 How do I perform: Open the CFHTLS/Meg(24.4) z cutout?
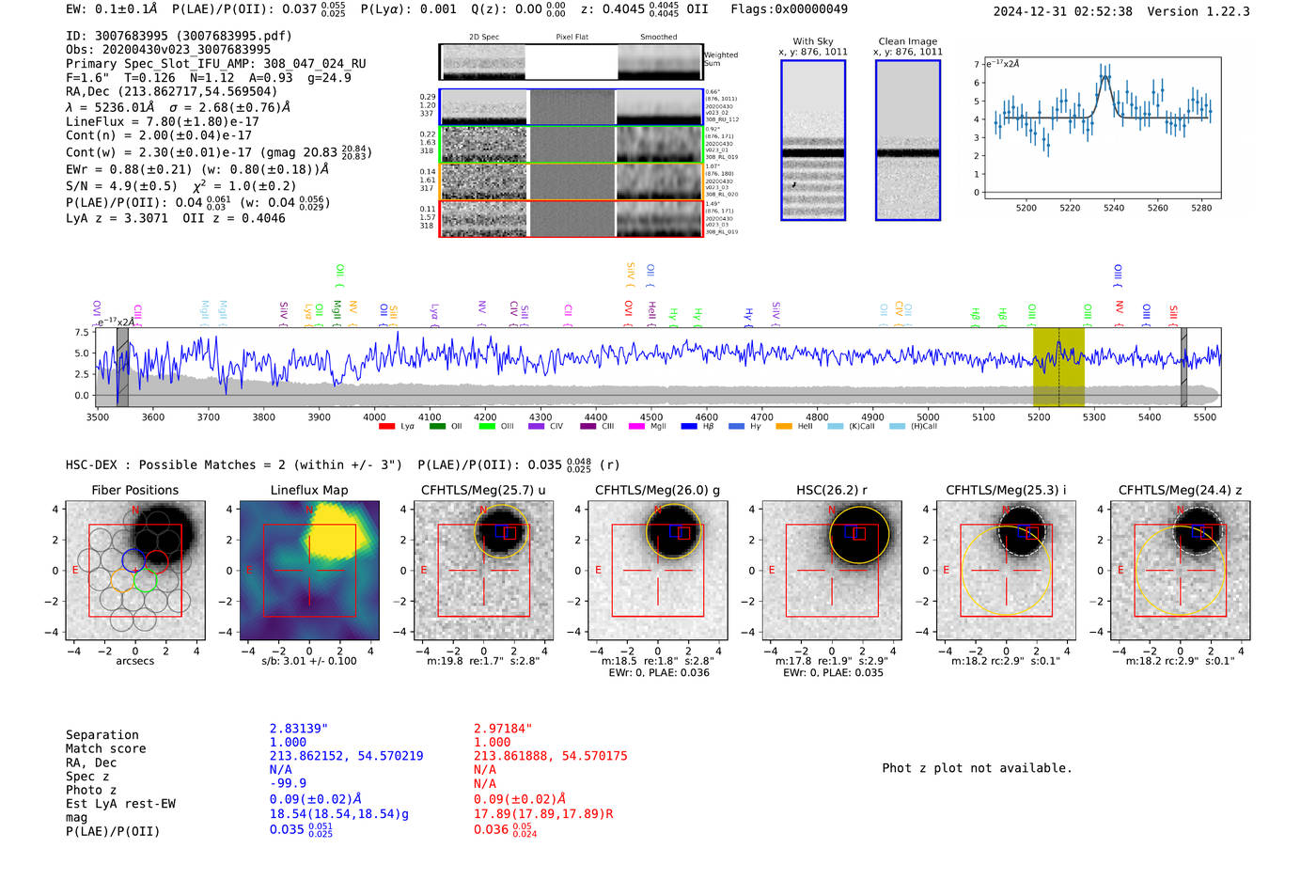tap(1181, 571)
